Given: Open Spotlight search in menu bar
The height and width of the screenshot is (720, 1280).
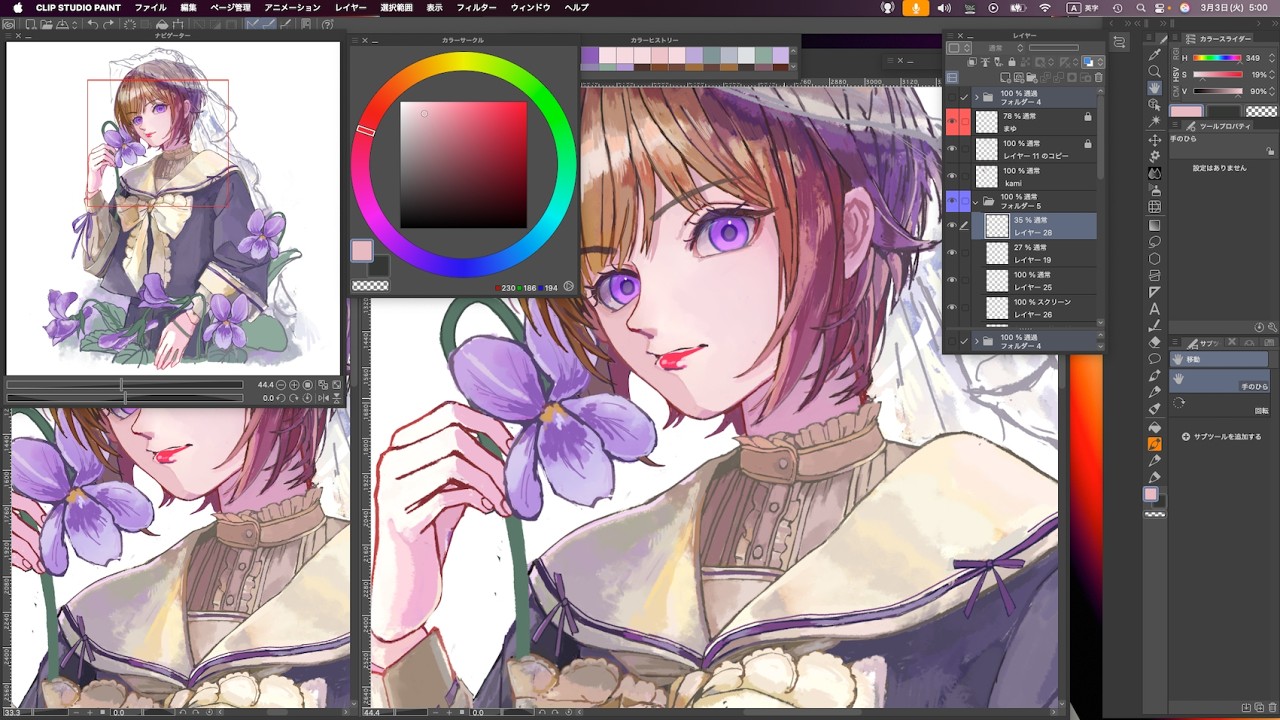Looking at the screenshot, I should point(1140,7).
